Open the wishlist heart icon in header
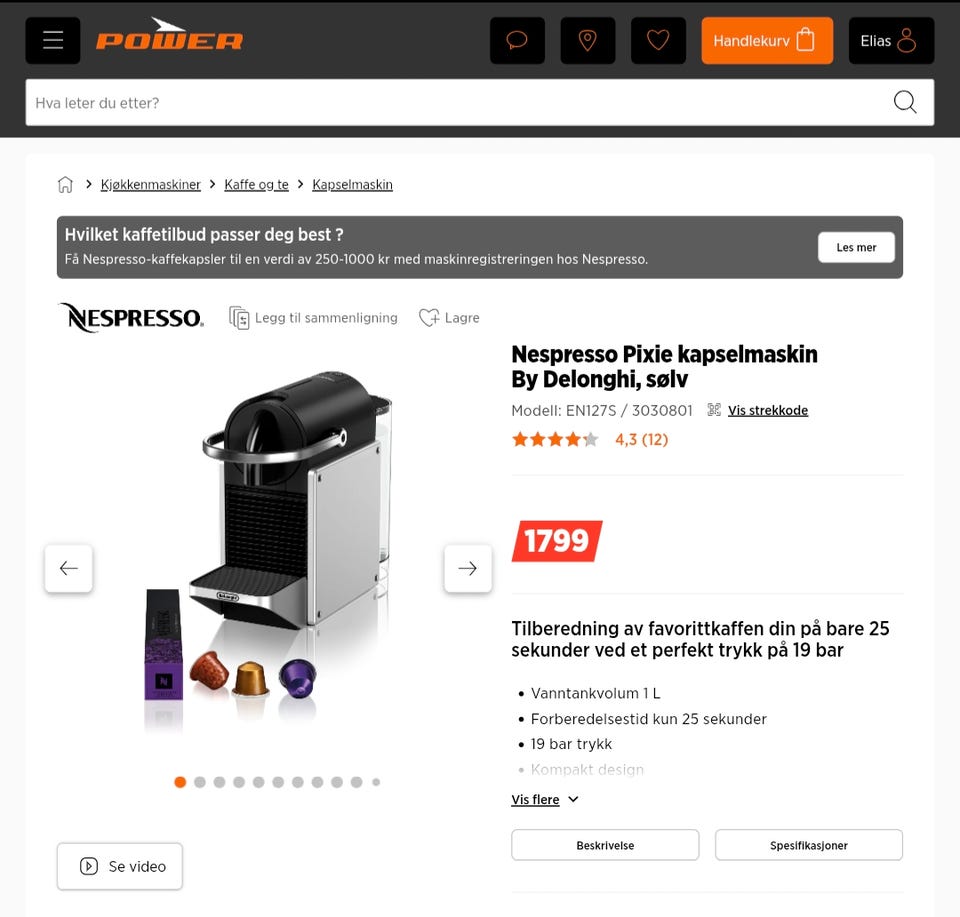 pos(658,40)
